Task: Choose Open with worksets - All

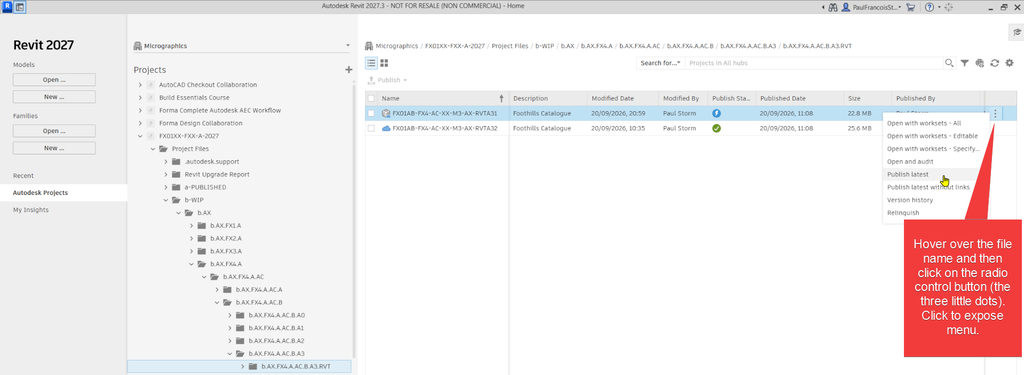Action: point(923,123)
